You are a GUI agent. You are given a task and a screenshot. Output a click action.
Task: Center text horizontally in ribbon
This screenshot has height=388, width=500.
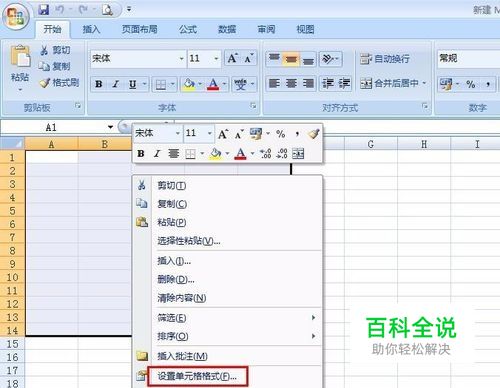click(291, 83)
